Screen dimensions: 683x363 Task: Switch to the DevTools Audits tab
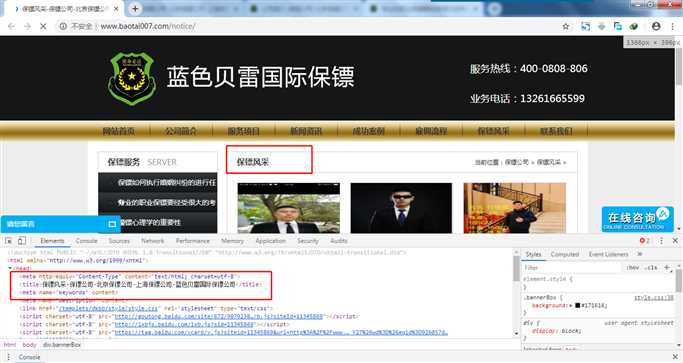[x=338, y=241]
